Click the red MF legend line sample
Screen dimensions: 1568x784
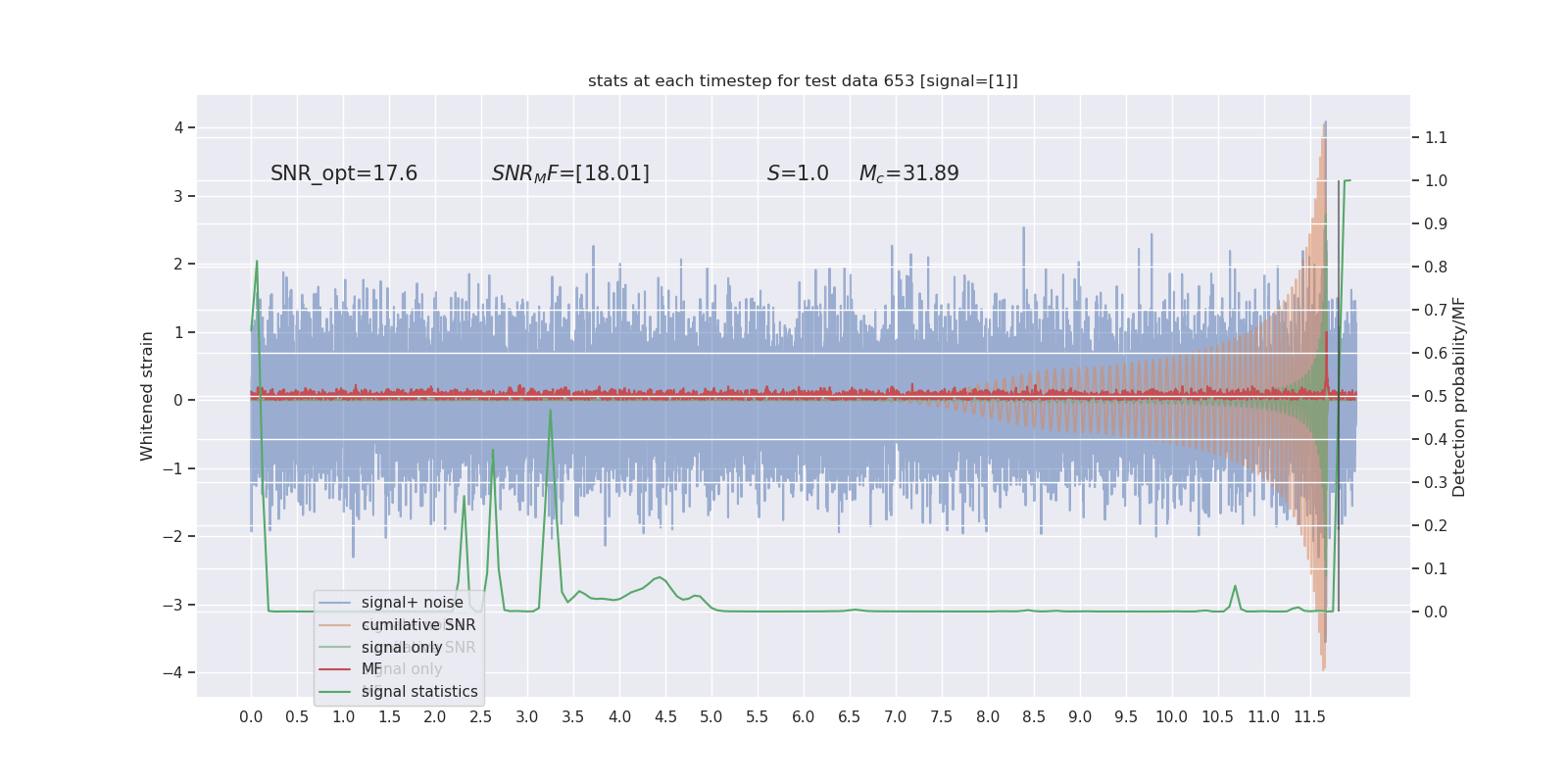[x=335, y=669]
